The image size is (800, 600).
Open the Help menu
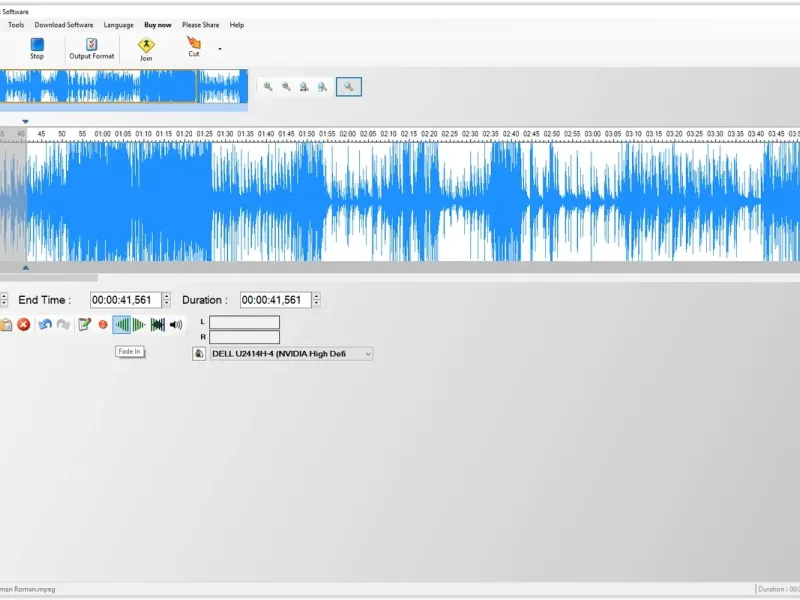coord(237,24)
